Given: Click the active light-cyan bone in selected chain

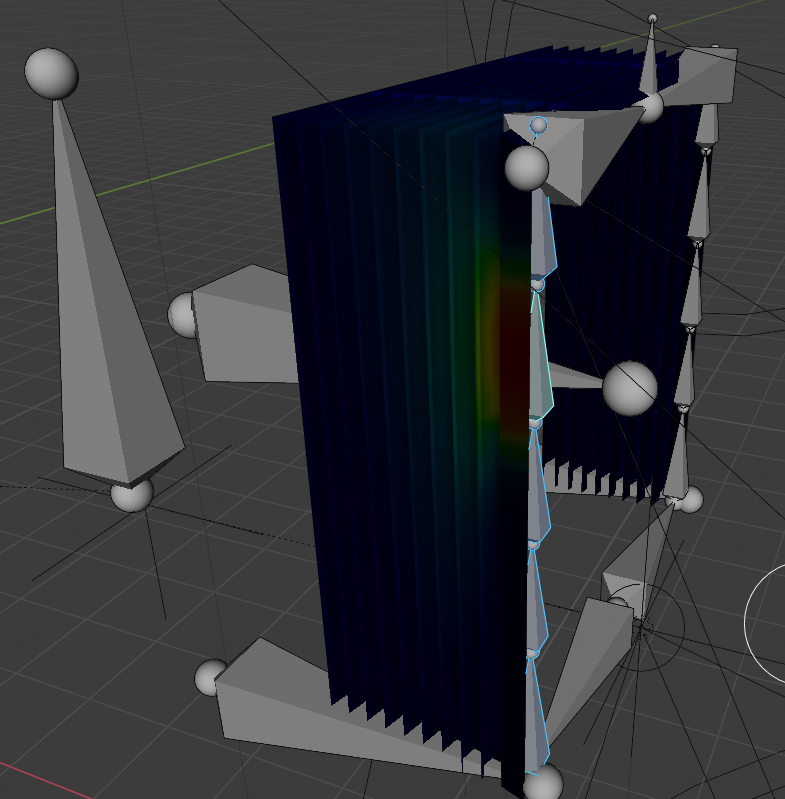Looking at the screenshot, I should pyautogui.click(x=540, y=355).
